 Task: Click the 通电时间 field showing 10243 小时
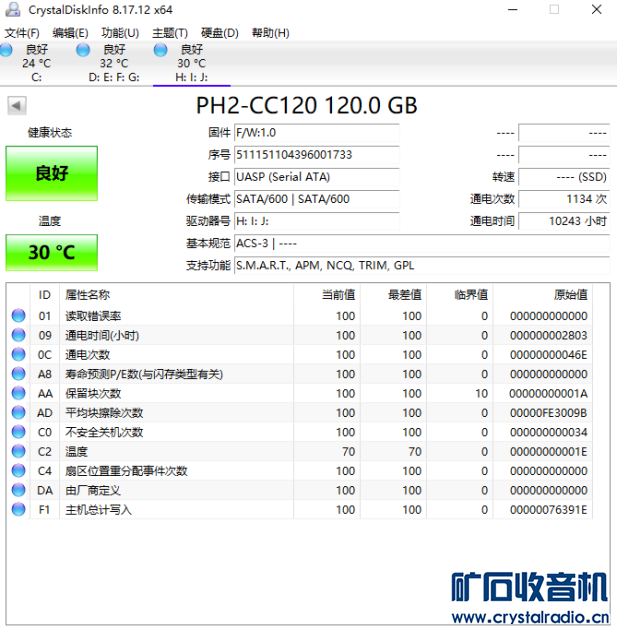point(564,221)
